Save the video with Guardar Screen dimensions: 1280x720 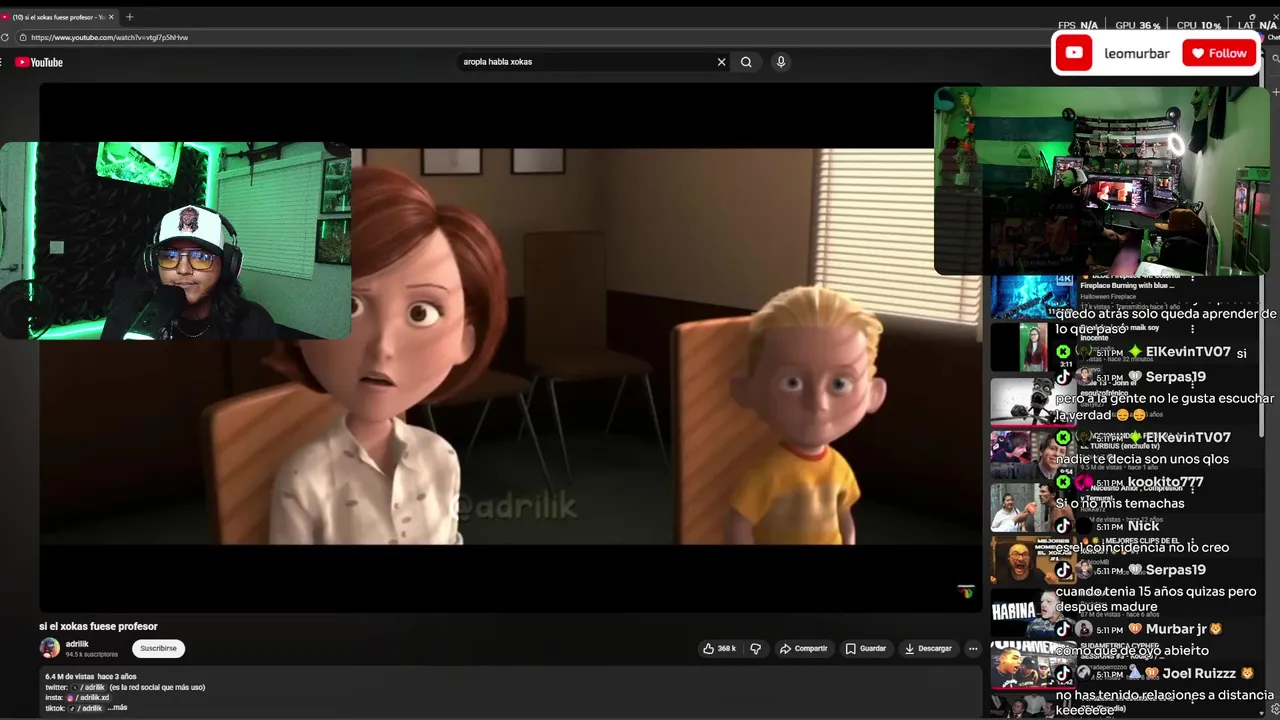pyautogui.click(x=866, y=648)
